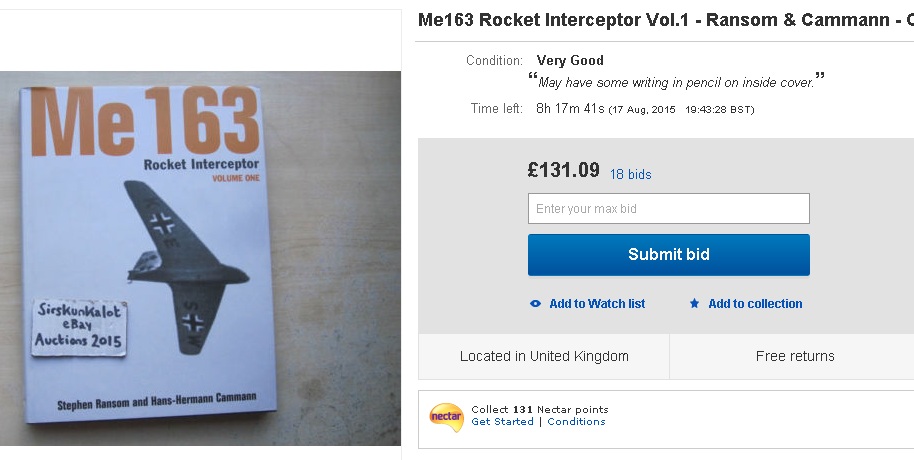Click the star icon beside Add to collection
The width and height of the screenshot is (914, 460).
pyautogui.click(x=694, y=304)
